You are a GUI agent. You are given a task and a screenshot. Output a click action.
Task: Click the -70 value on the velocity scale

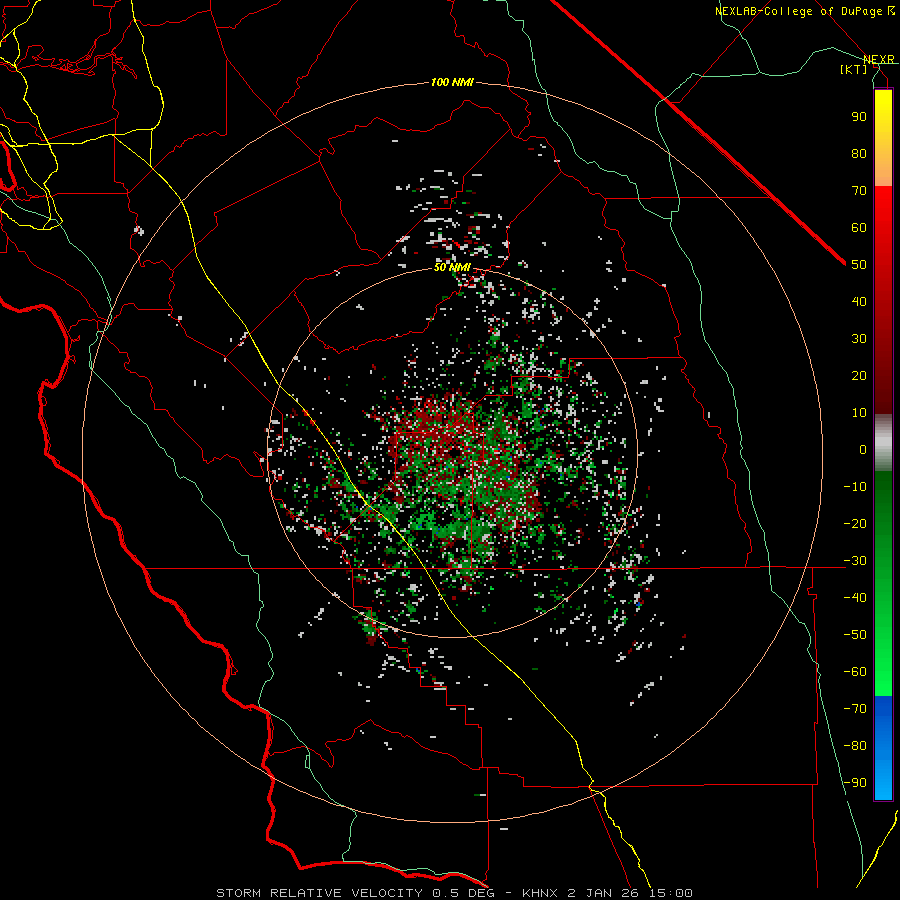click(x=855, y=709)
